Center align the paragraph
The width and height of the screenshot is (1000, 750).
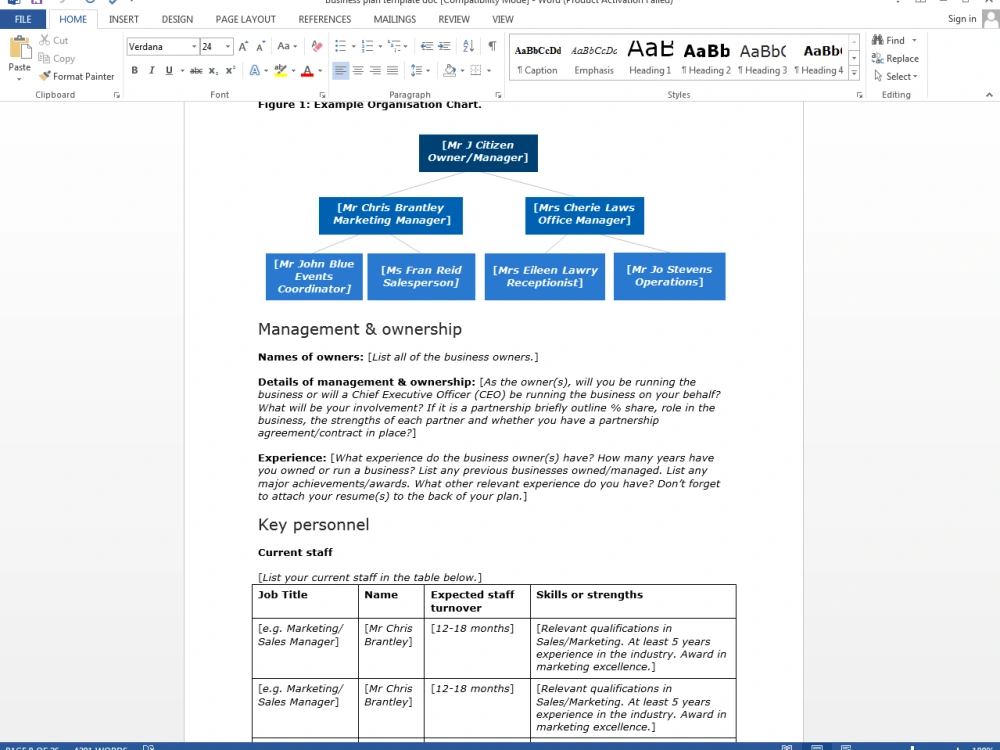point(358,70)
